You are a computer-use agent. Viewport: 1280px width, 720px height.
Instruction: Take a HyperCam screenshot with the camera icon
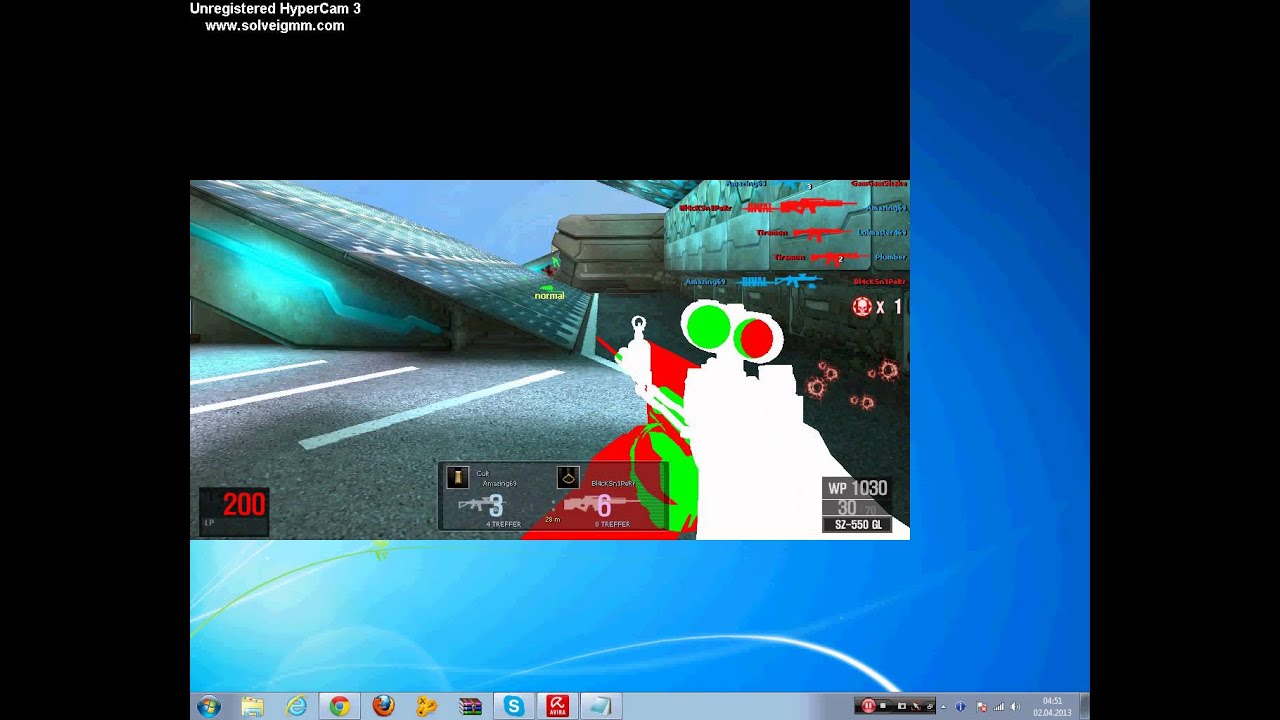click(x=902, y=706)
